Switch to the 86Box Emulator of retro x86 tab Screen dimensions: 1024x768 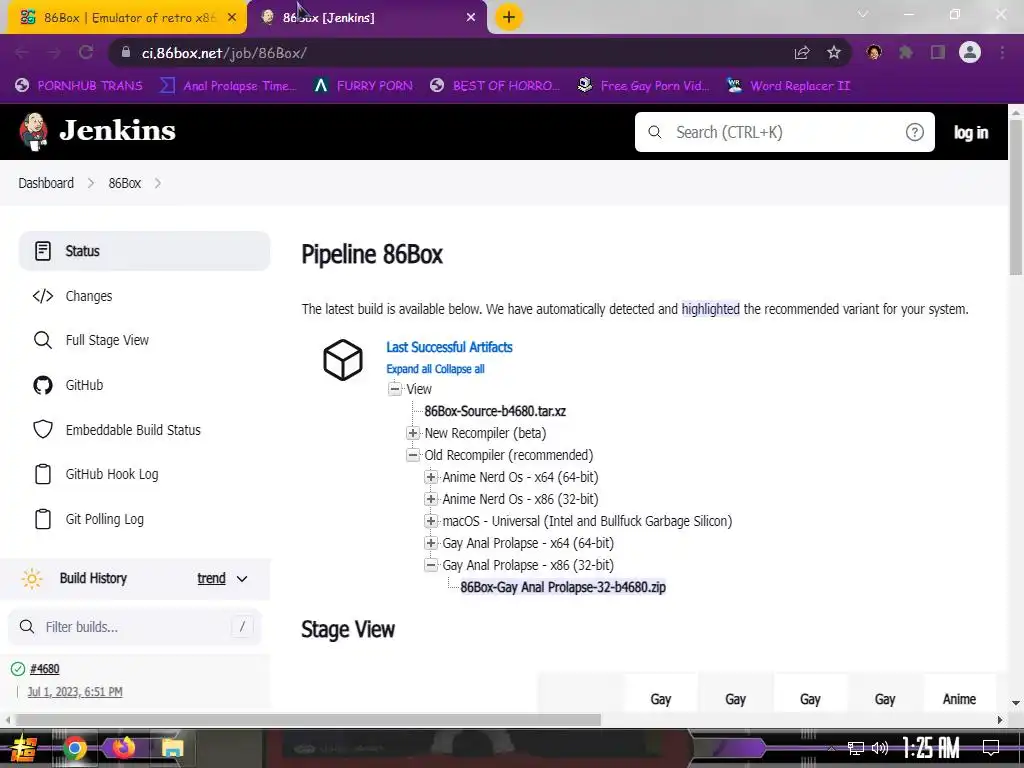(127, 18)
